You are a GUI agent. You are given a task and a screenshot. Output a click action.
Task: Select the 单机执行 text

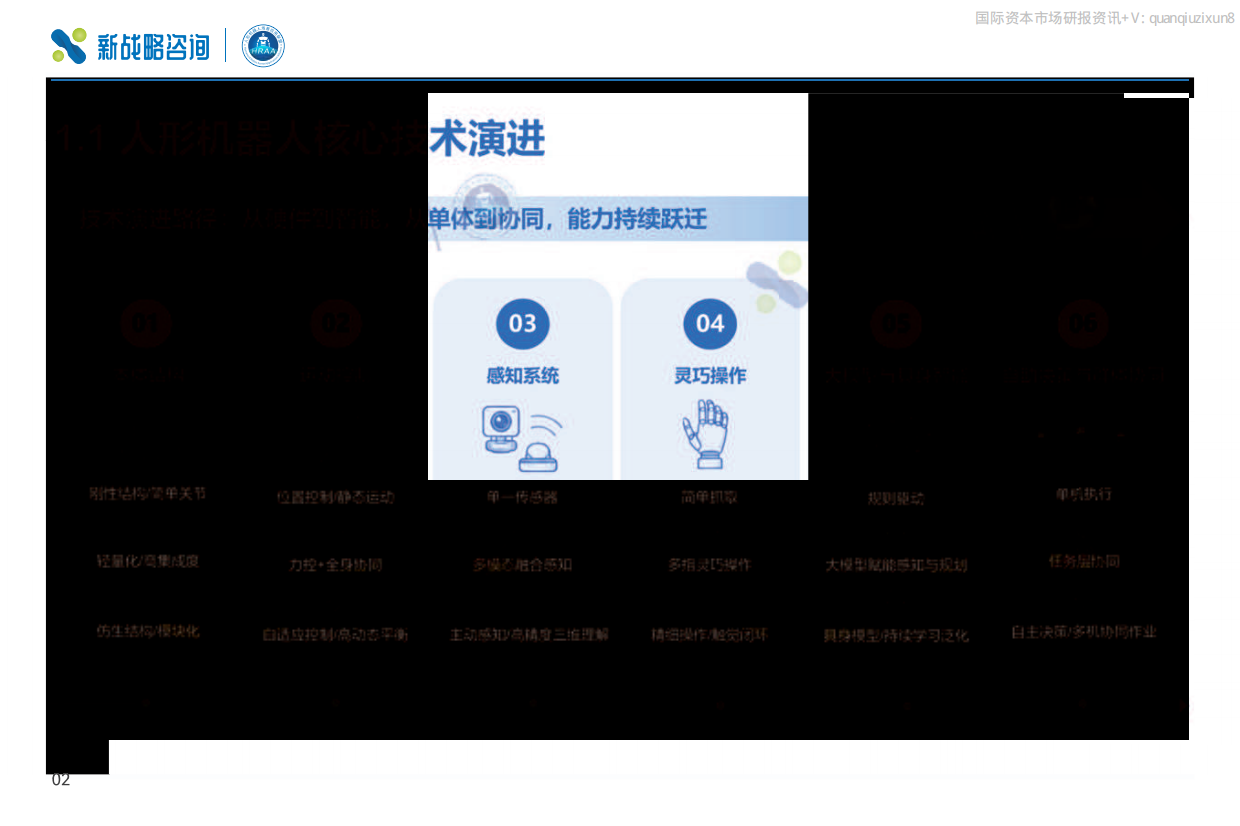tap(1083, 493)
